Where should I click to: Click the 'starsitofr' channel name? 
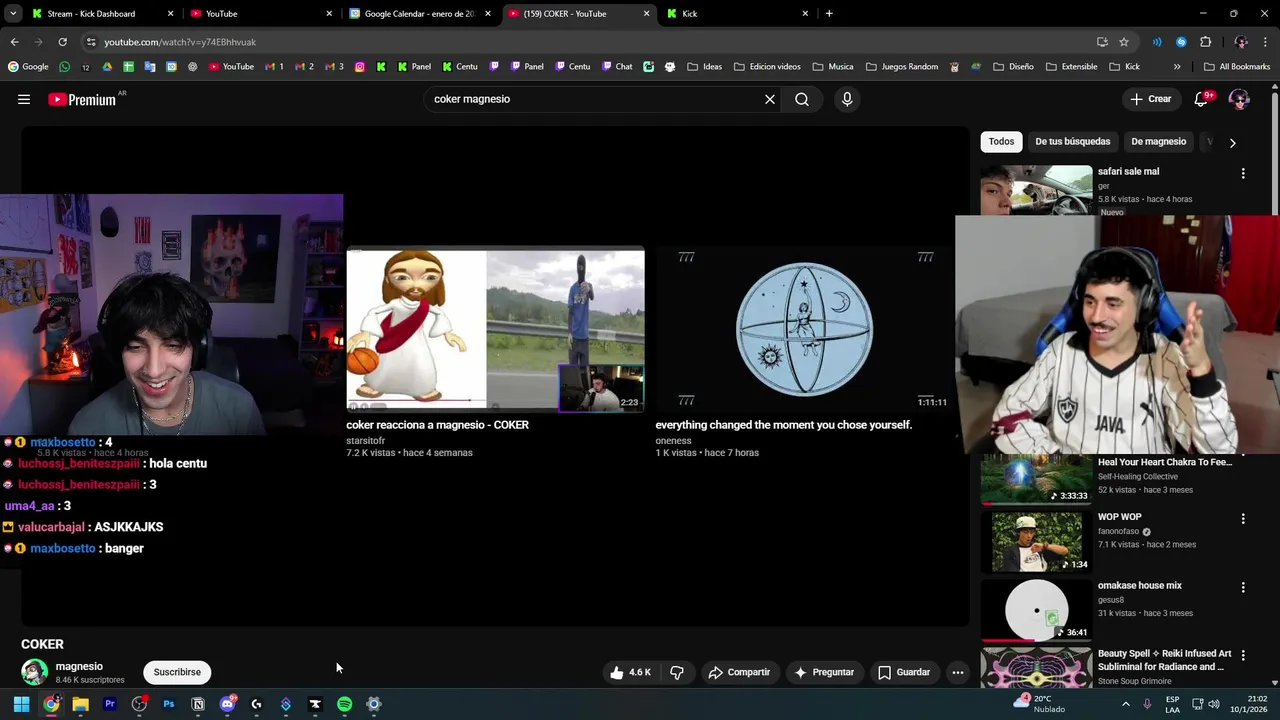point(365,441)
